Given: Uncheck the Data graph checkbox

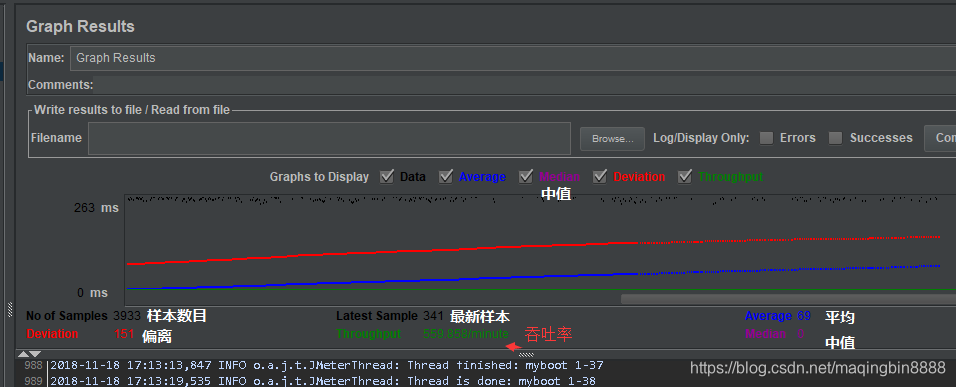Looking at the screenshot, I should click(387, 177).
